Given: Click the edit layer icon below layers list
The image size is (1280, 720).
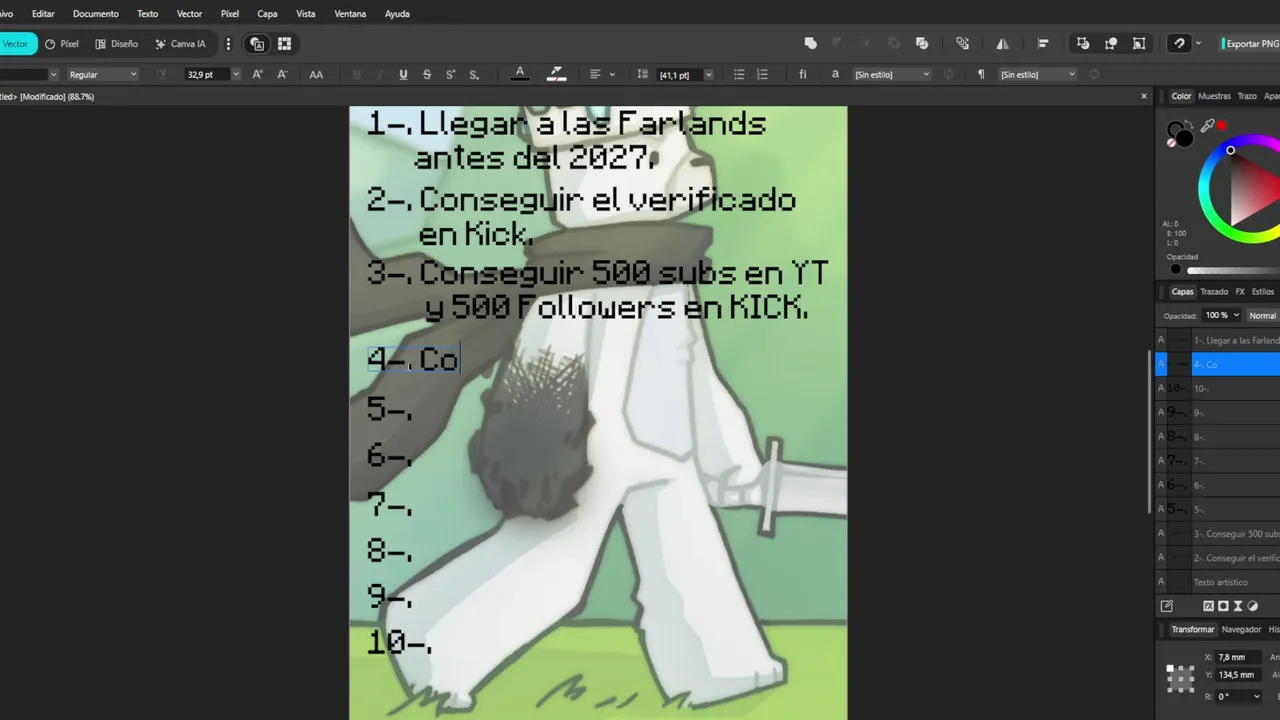Looking at the screenshot, I should point(1166,606).
